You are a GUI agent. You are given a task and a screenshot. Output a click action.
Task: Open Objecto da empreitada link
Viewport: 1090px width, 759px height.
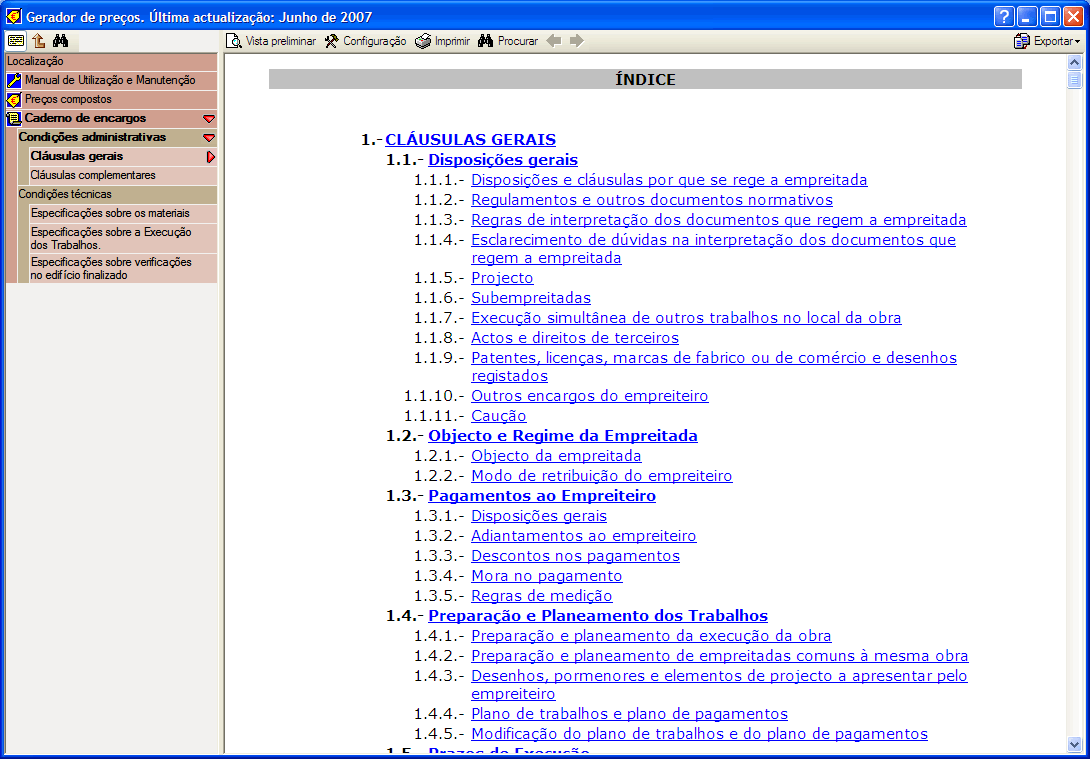(556, 456)
